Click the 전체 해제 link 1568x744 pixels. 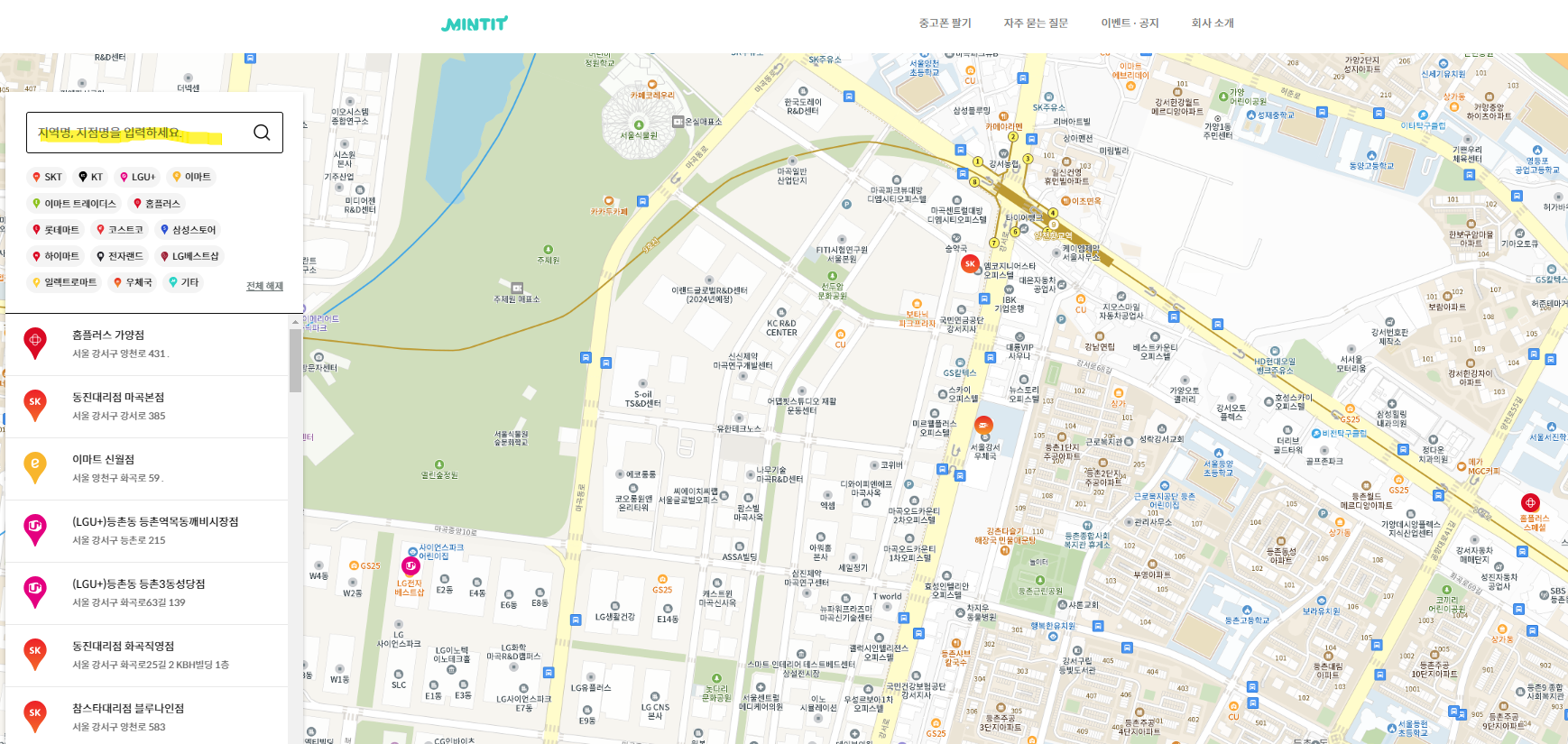[264, 287]
